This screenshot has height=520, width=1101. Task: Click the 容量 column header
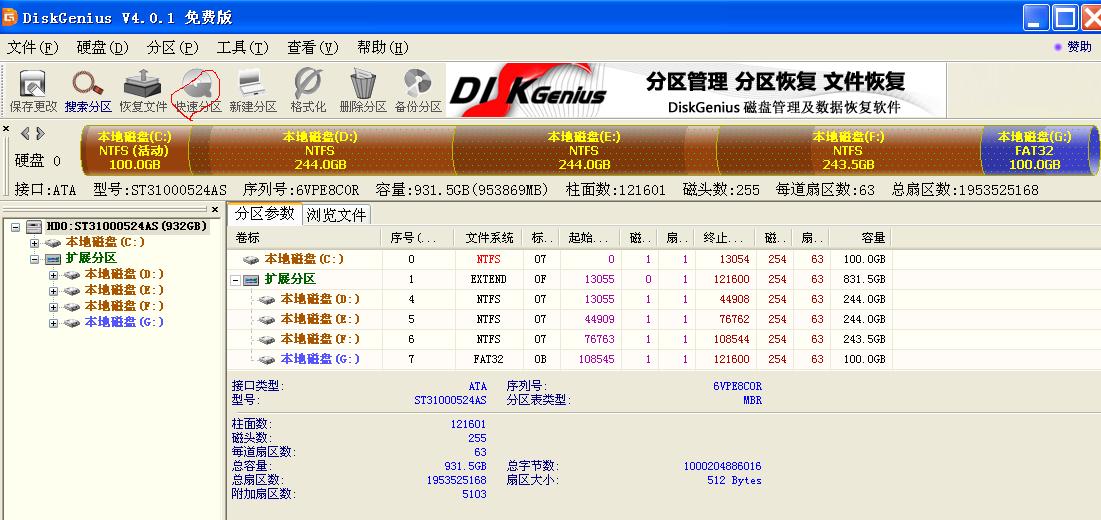(x=860, y=238)
